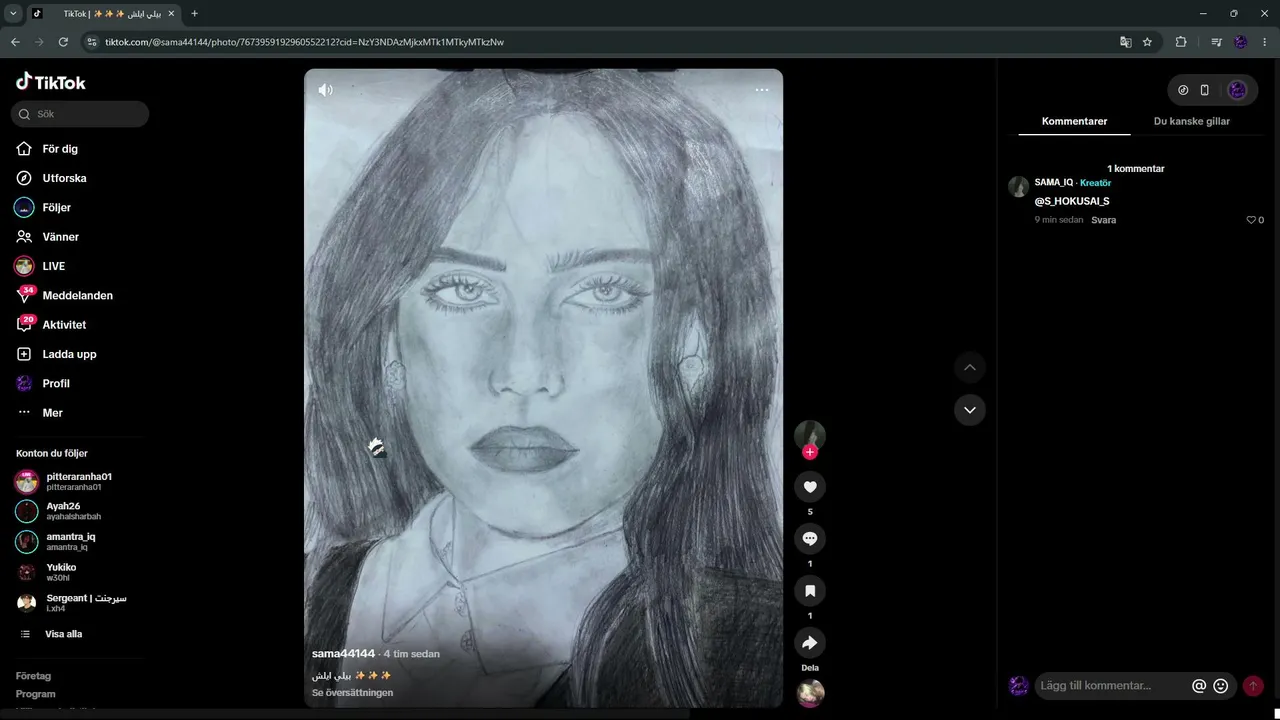Open the profile avatar menu at top
Viewport: 1280px width, 720px height.
tap(1237, 90)
